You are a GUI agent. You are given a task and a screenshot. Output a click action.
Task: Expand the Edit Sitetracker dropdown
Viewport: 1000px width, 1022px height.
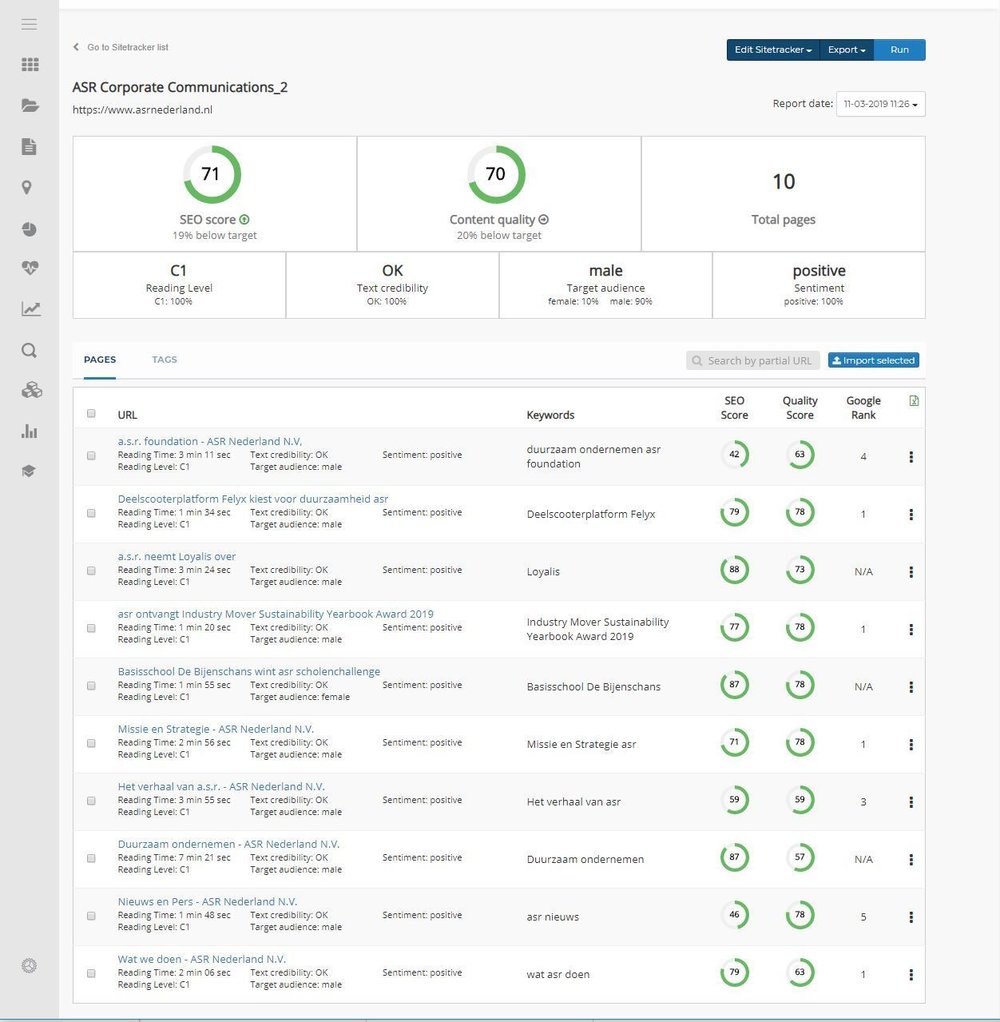773,50
